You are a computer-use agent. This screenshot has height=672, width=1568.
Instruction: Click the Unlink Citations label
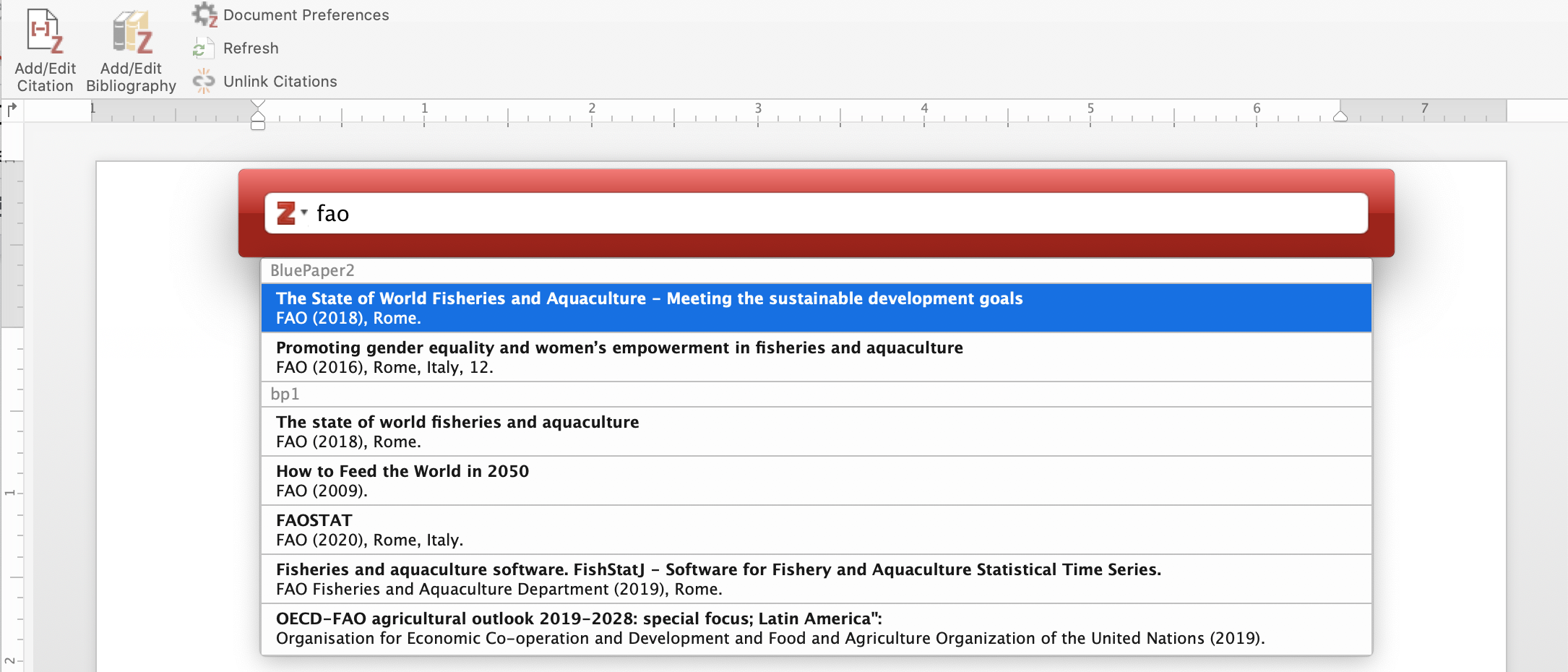pos(280,82)
